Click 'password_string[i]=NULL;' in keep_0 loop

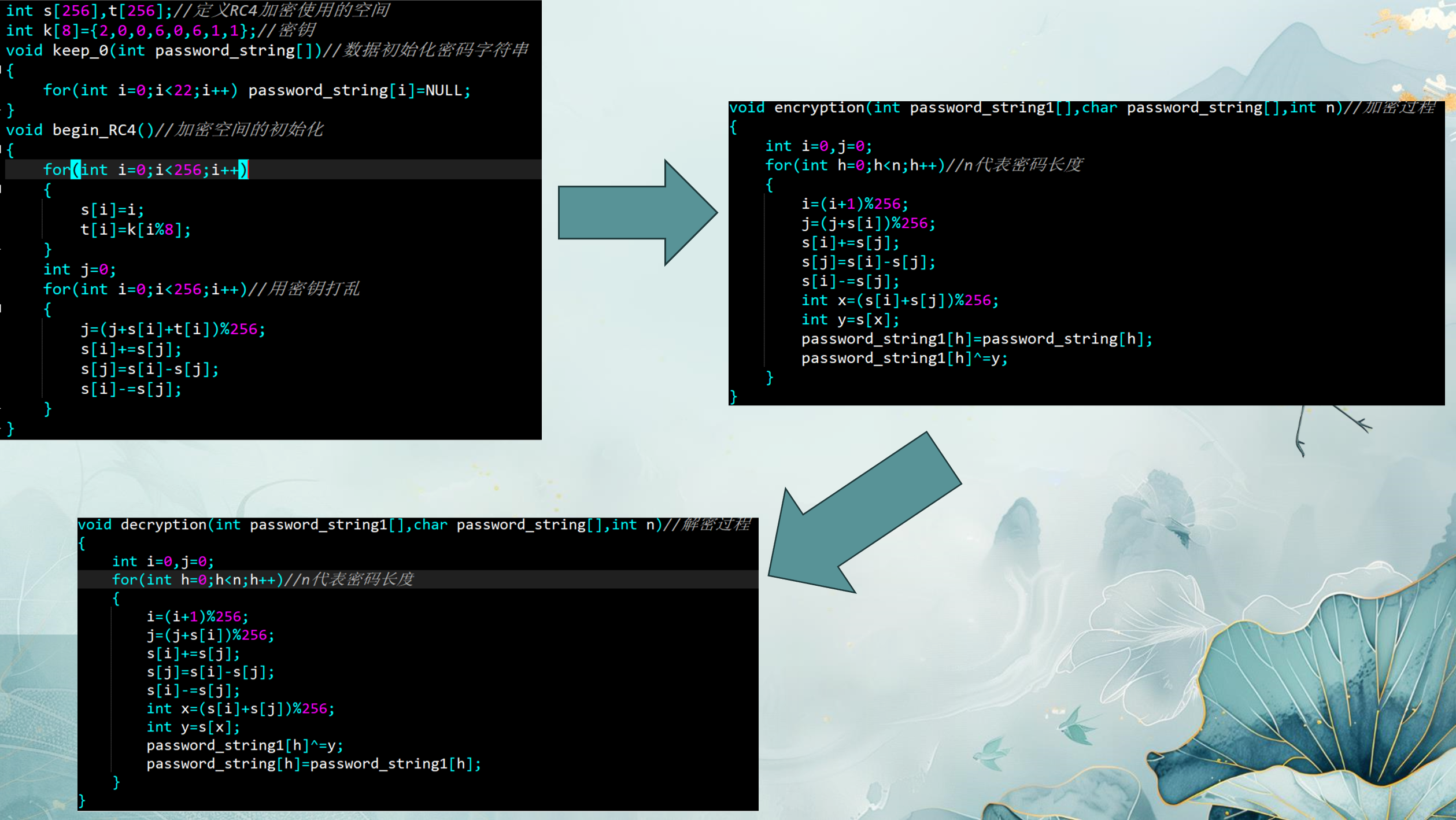tap(359, 90)
